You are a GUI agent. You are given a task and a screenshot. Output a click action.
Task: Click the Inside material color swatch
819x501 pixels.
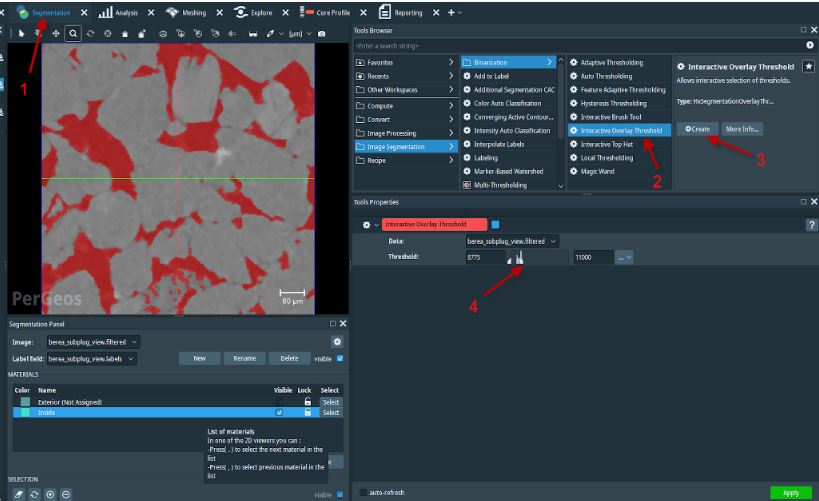coord(25,412)
